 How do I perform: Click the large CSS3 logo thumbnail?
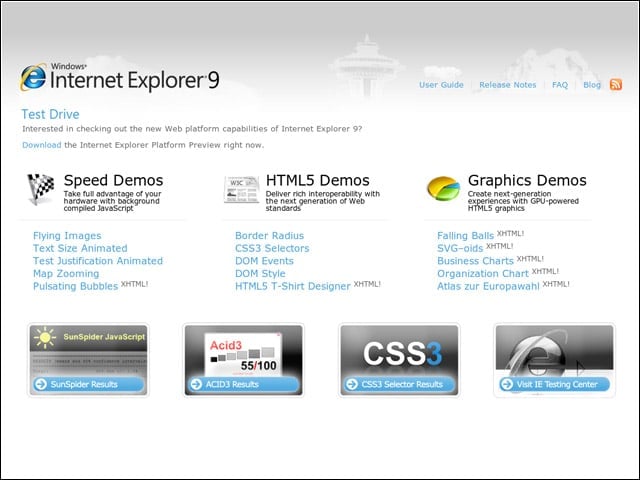coord(402,353)
